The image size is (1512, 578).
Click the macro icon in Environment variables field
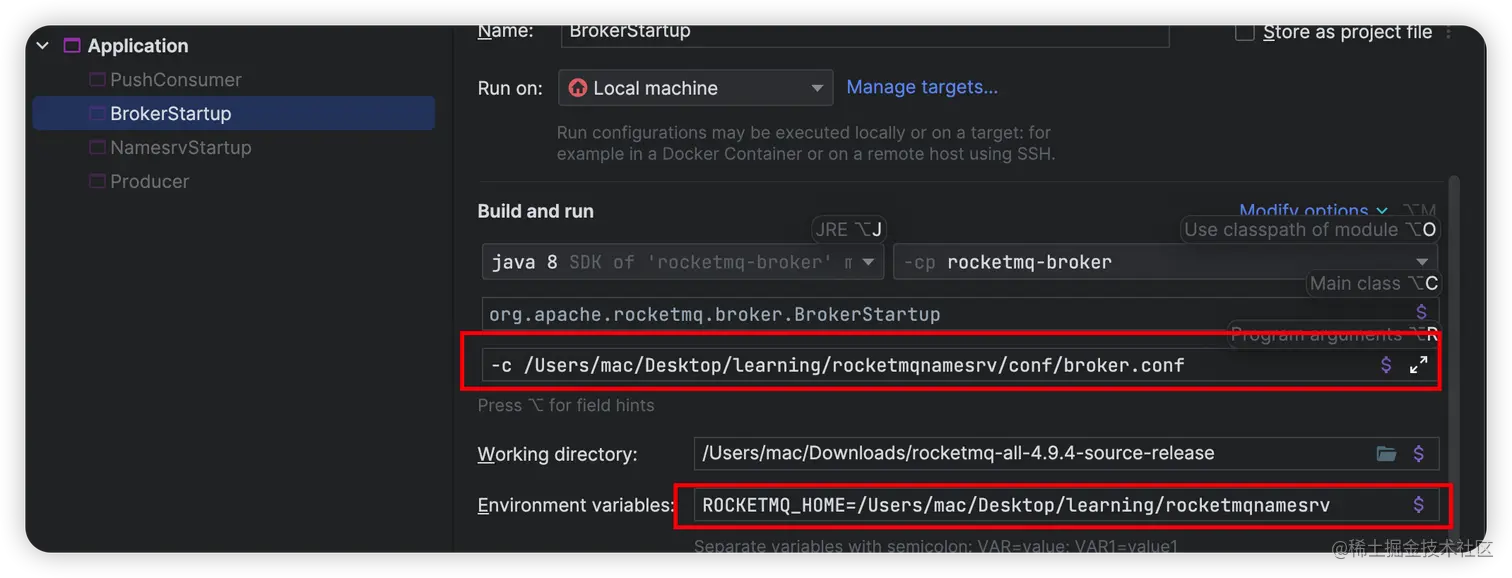coord(1418,505)
